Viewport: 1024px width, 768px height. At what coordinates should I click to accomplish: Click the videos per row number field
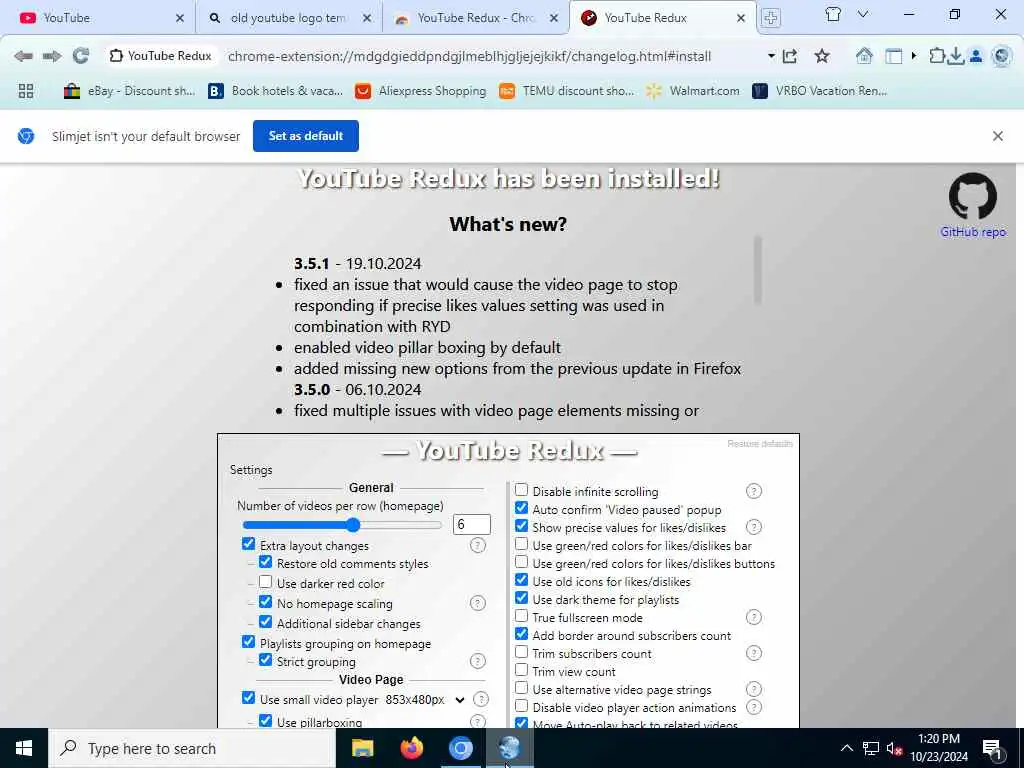471,524
